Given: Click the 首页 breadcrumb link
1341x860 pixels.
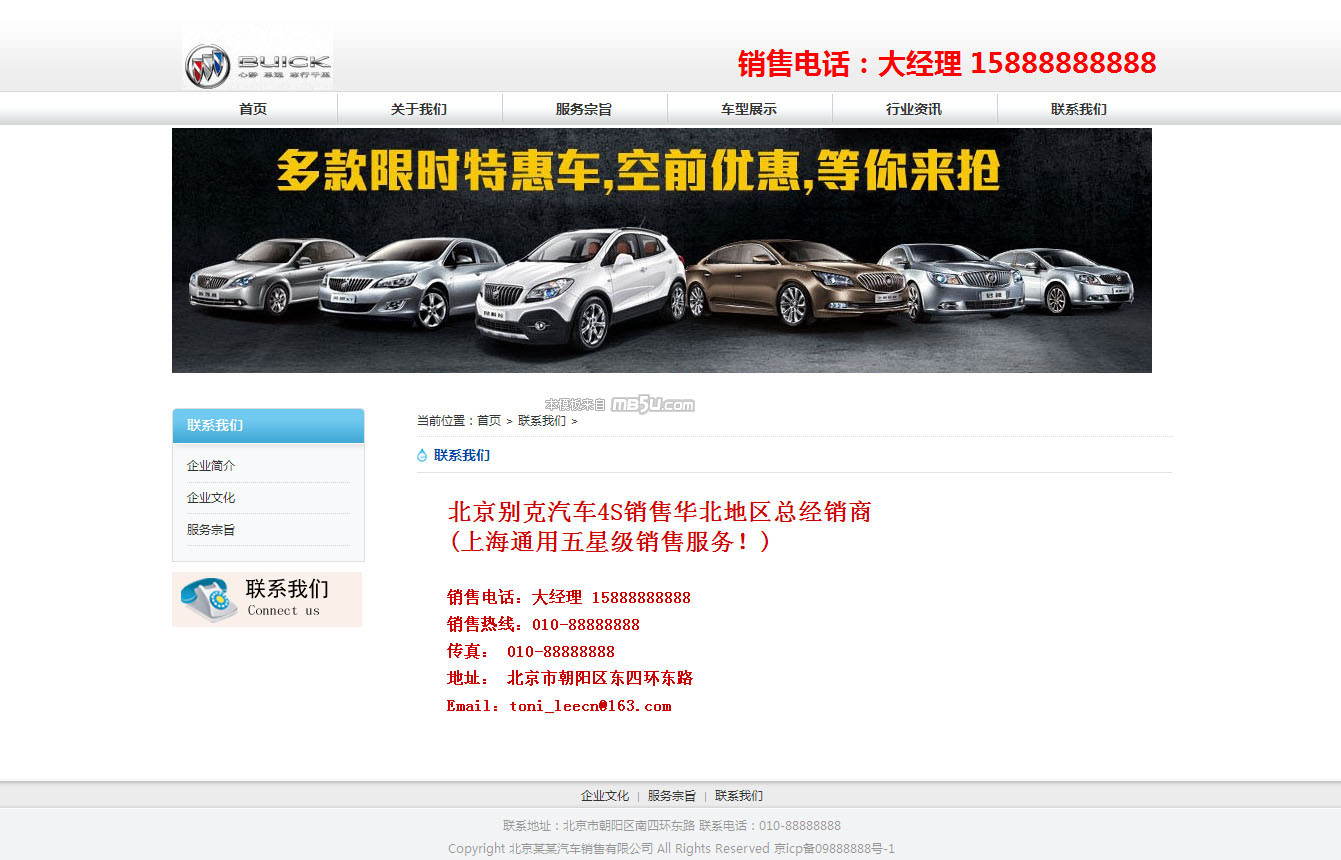Looking at the screenshot, I should [x=489, y=421].
